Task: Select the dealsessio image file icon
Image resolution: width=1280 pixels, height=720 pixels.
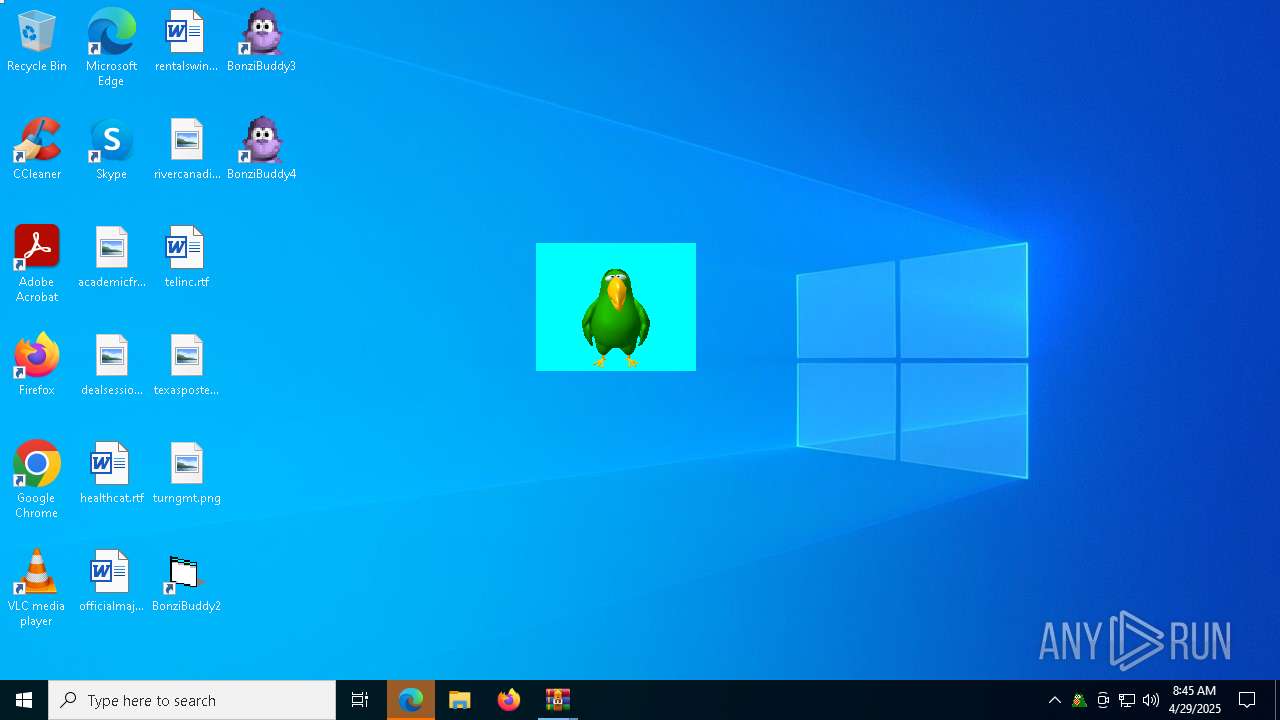Action: pos(111,365)
